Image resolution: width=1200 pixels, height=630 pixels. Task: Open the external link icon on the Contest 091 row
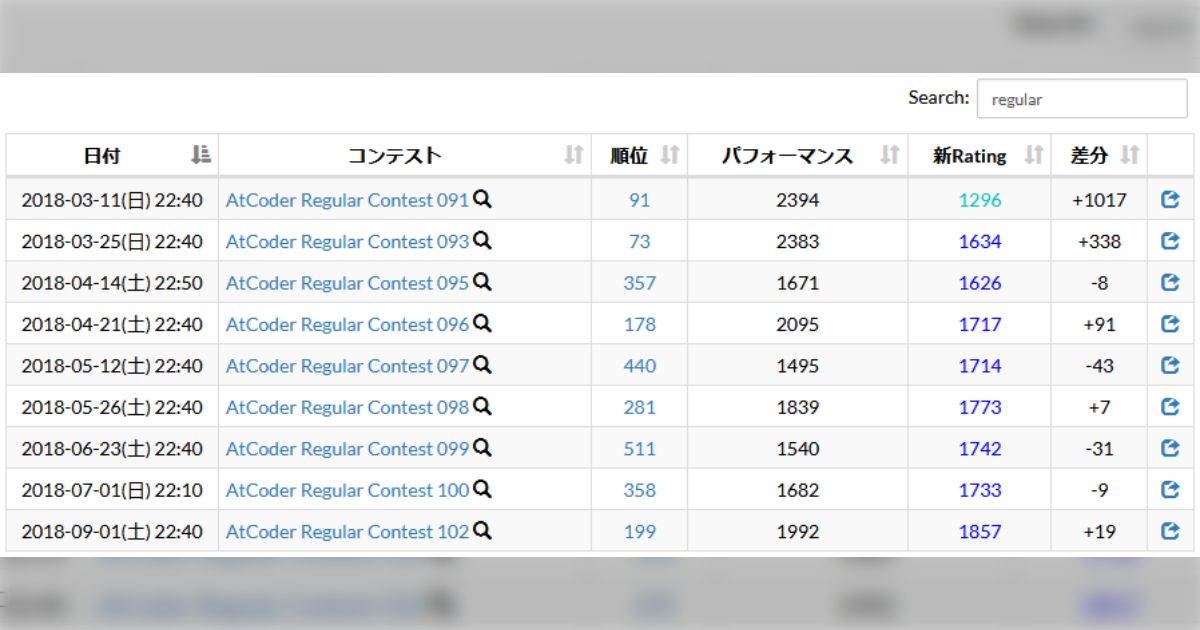click(x=1170, y=199)
